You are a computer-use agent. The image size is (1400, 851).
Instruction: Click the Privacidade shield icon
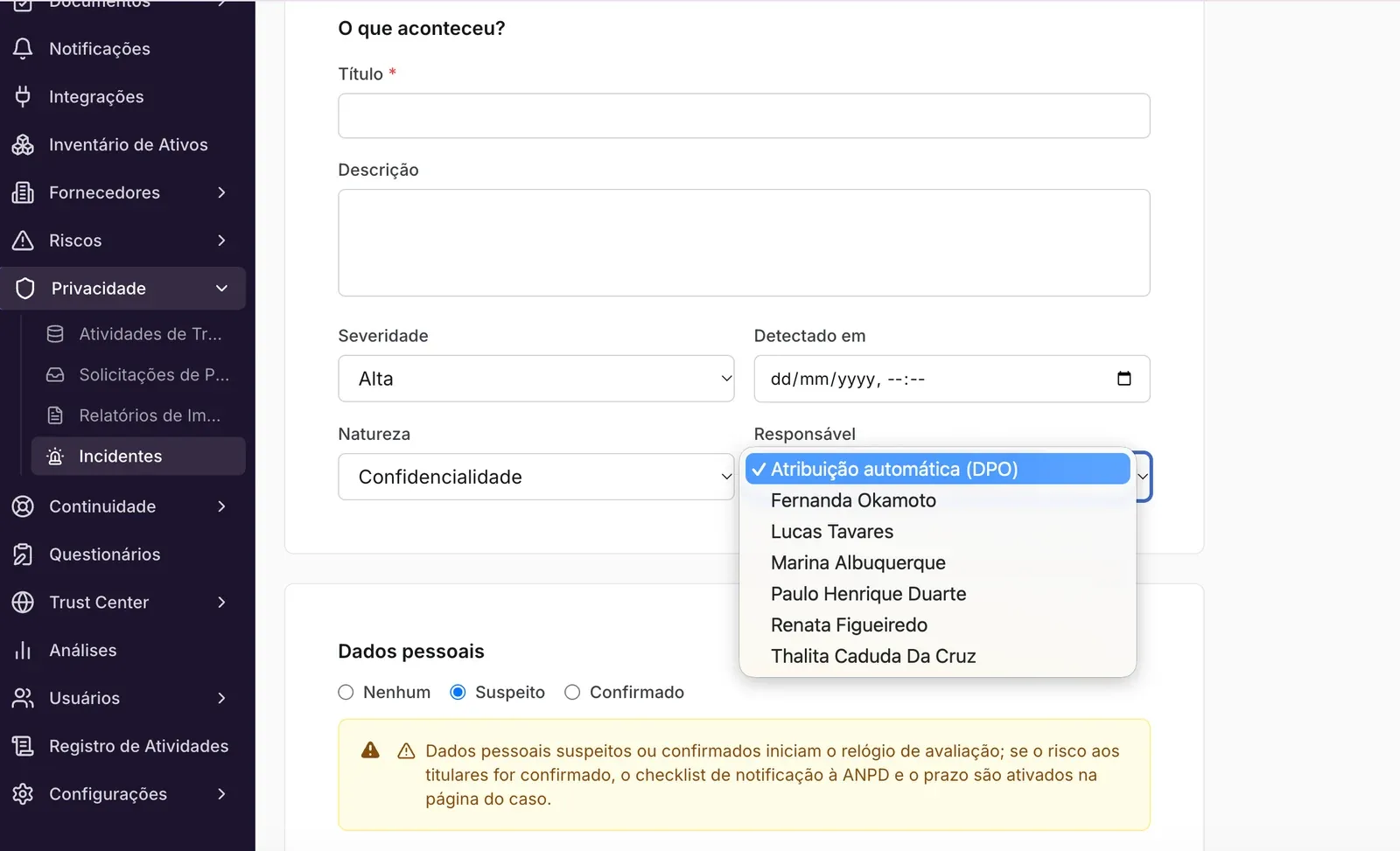click(x=25, y=289)
